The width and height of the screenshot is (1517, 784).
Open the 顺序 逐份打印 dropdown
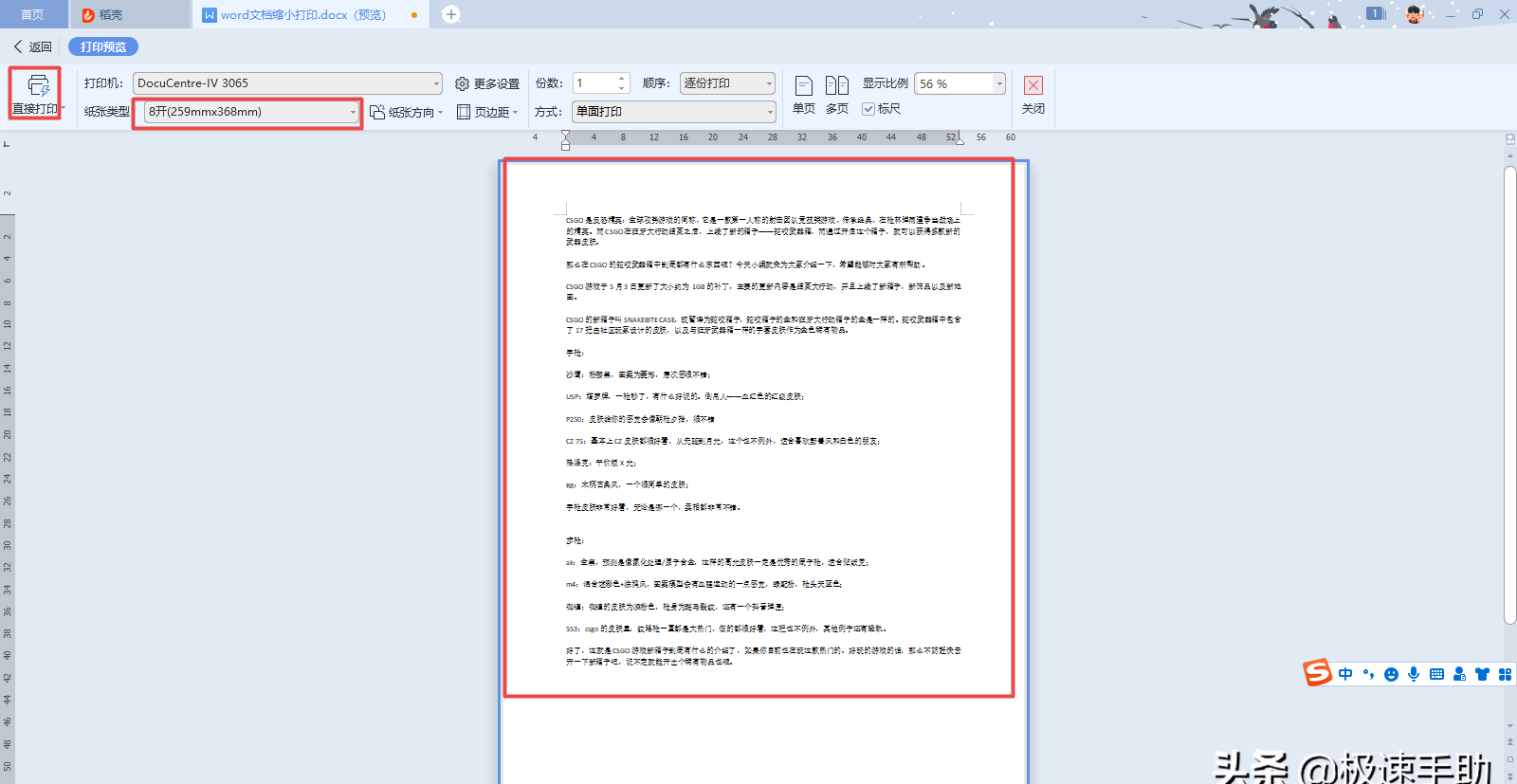(727, 83)
